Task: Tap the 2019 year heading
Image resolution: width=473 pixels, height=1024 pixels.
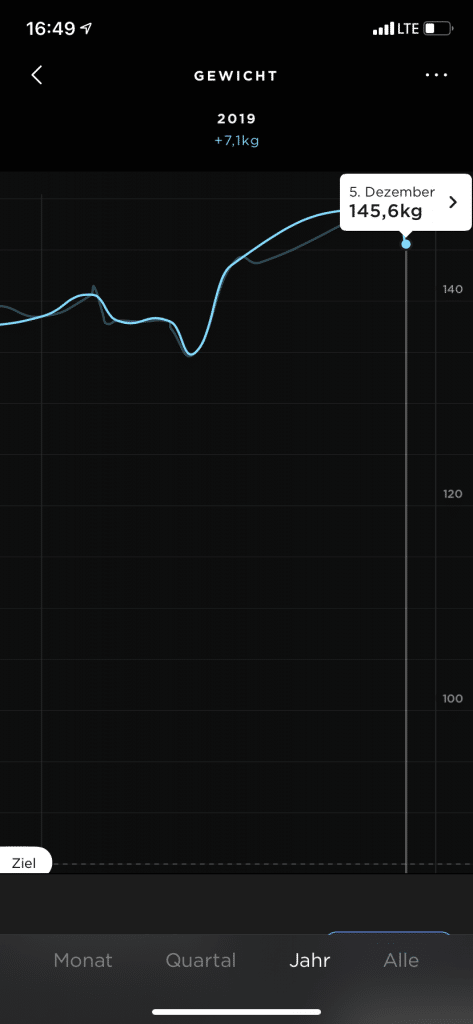Action: pos(236,120)
